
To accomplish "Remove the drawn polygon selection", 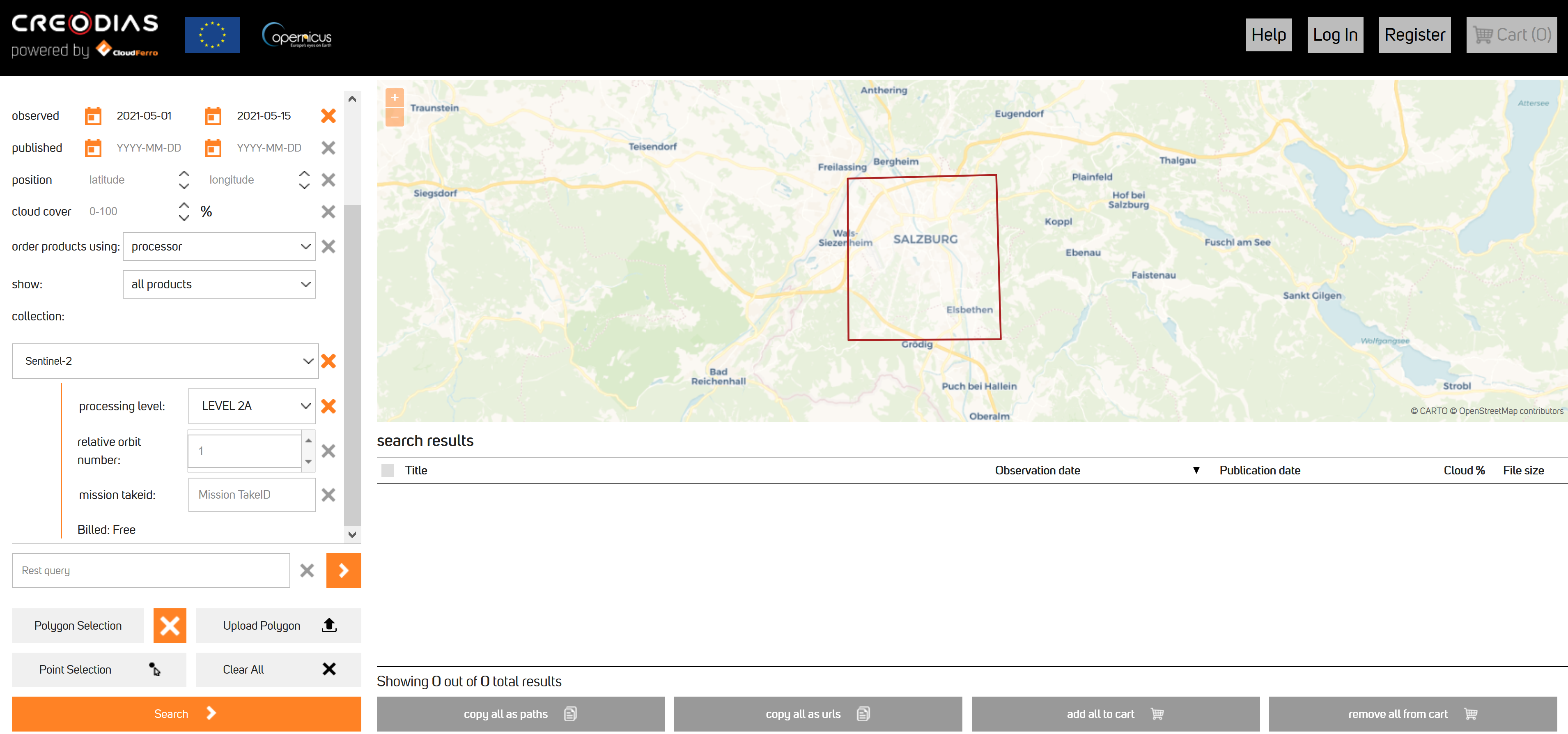I will pos(169,626).
